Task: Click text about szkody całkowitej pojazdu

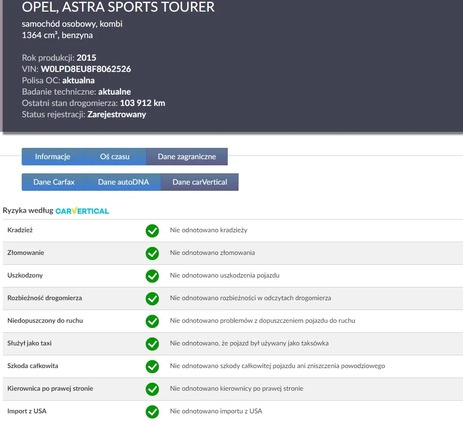Action: pos(277,366)
